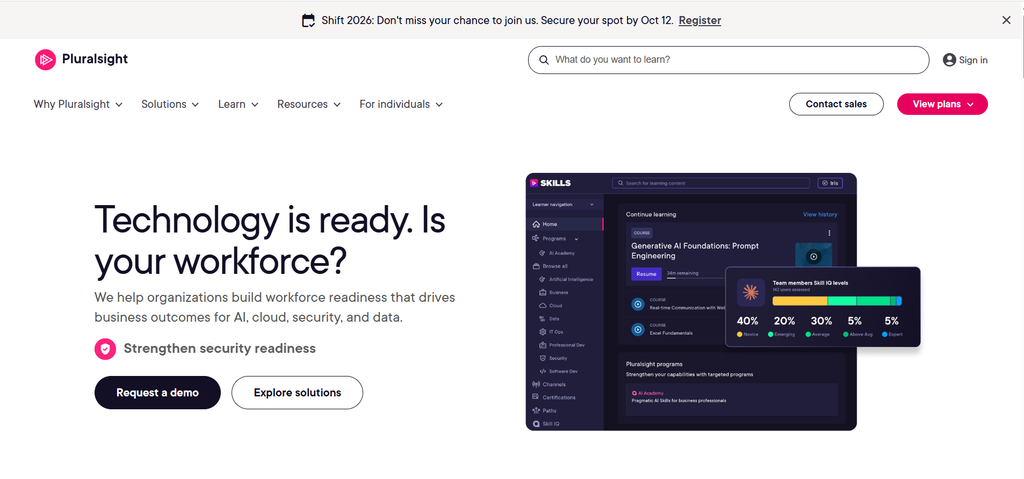Open the View history link in preview
Screen dimensions: 1024x479
[820, 214]
